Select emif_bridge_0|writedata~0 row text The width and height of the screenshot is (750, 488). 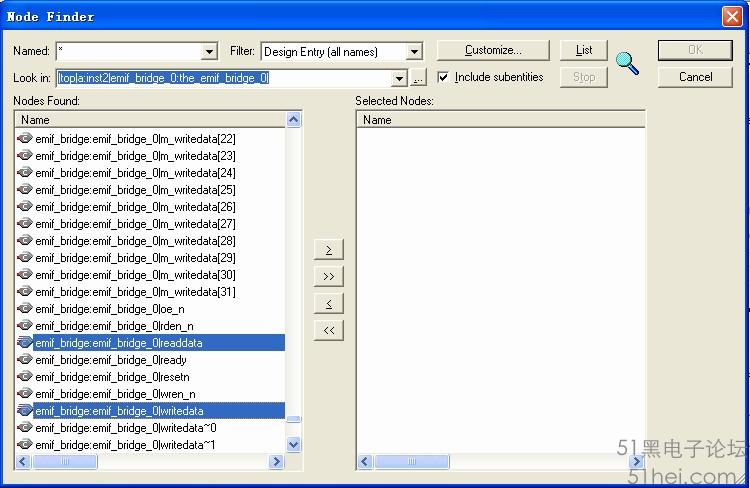(x=126, y=427)
